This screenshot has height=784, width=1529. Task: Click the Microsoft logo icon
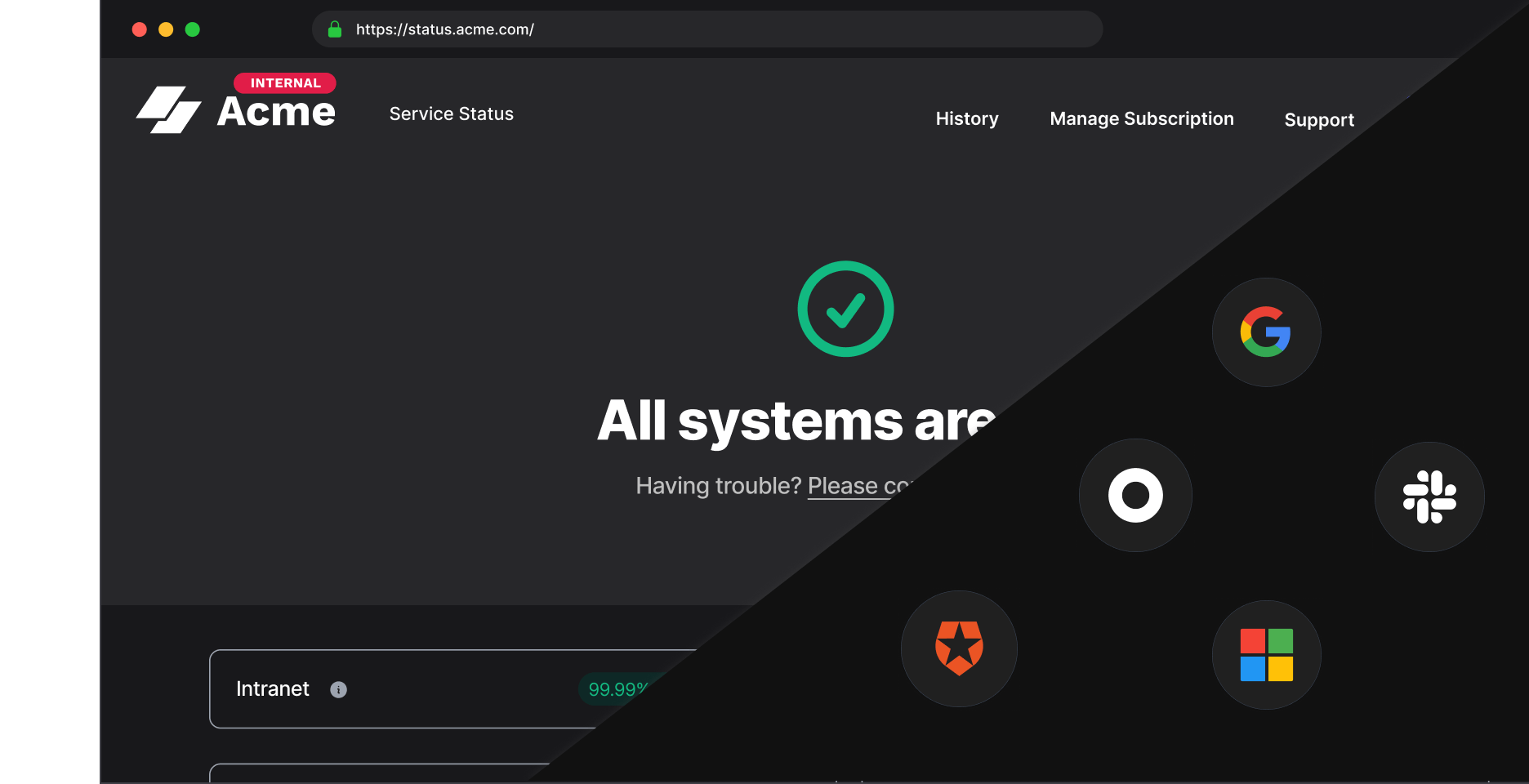(1266, 655)
